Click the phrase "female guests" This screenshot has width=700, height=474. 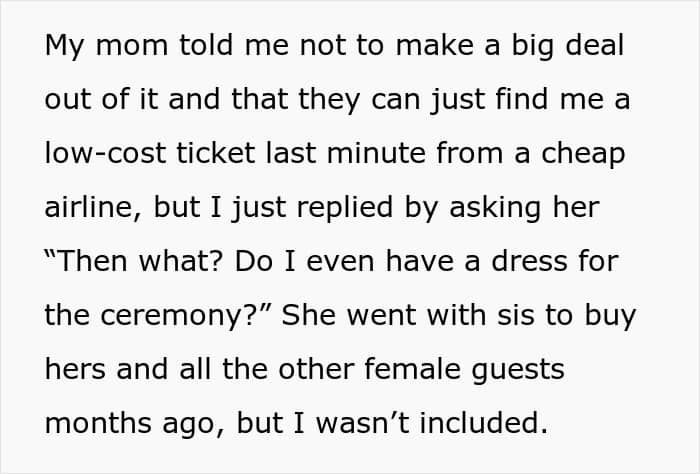(464, 370)
